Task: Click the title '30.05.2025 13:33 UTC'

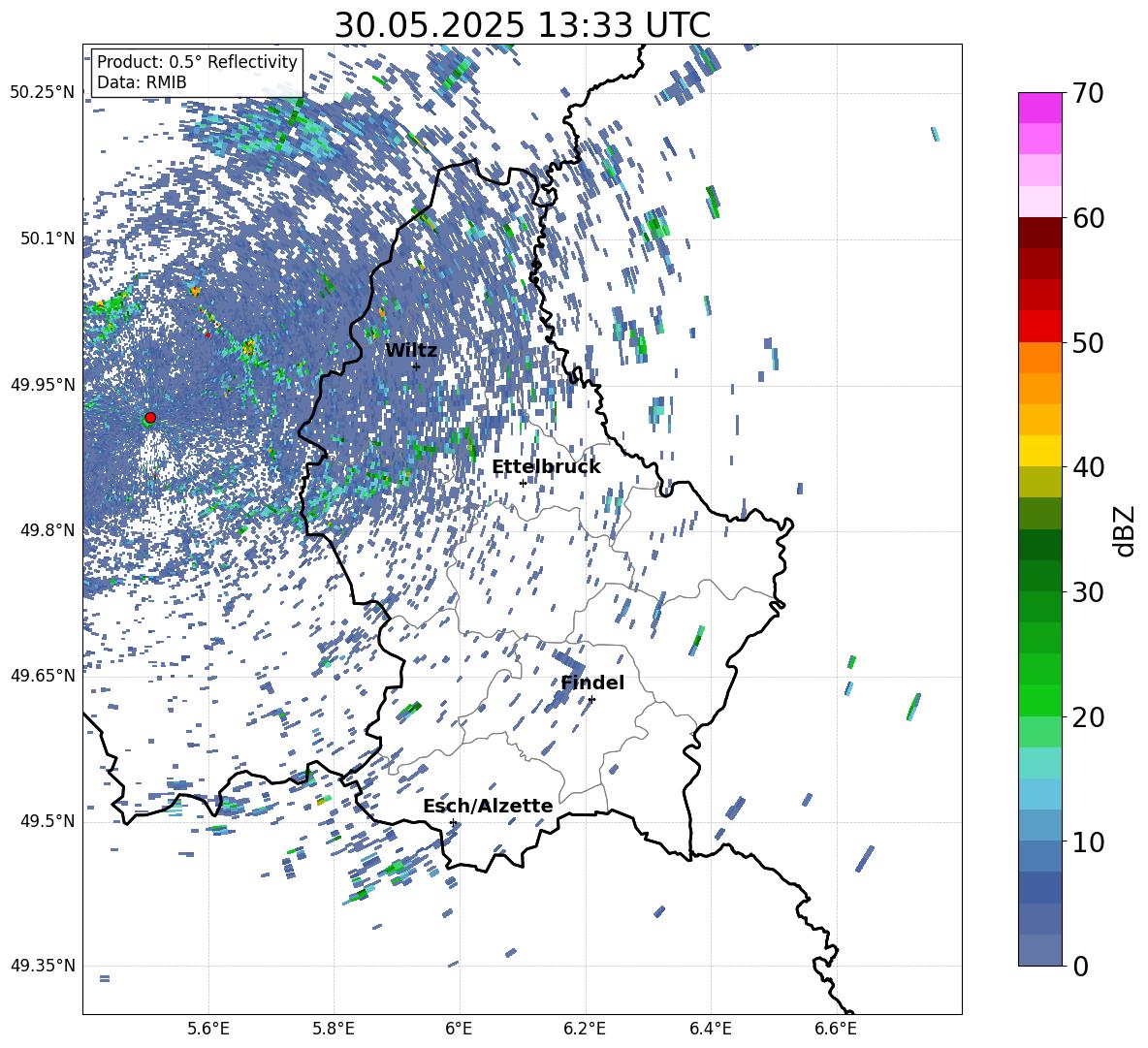Action: pyautogui.click(x=522, y=25)
